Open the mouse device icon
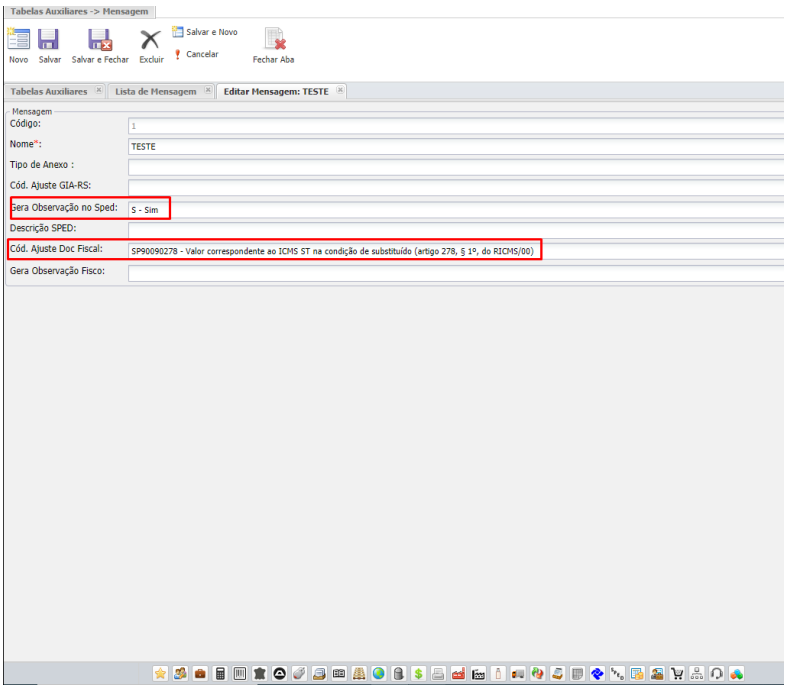Screen dimensions: 801x692 tap(299, 674)
